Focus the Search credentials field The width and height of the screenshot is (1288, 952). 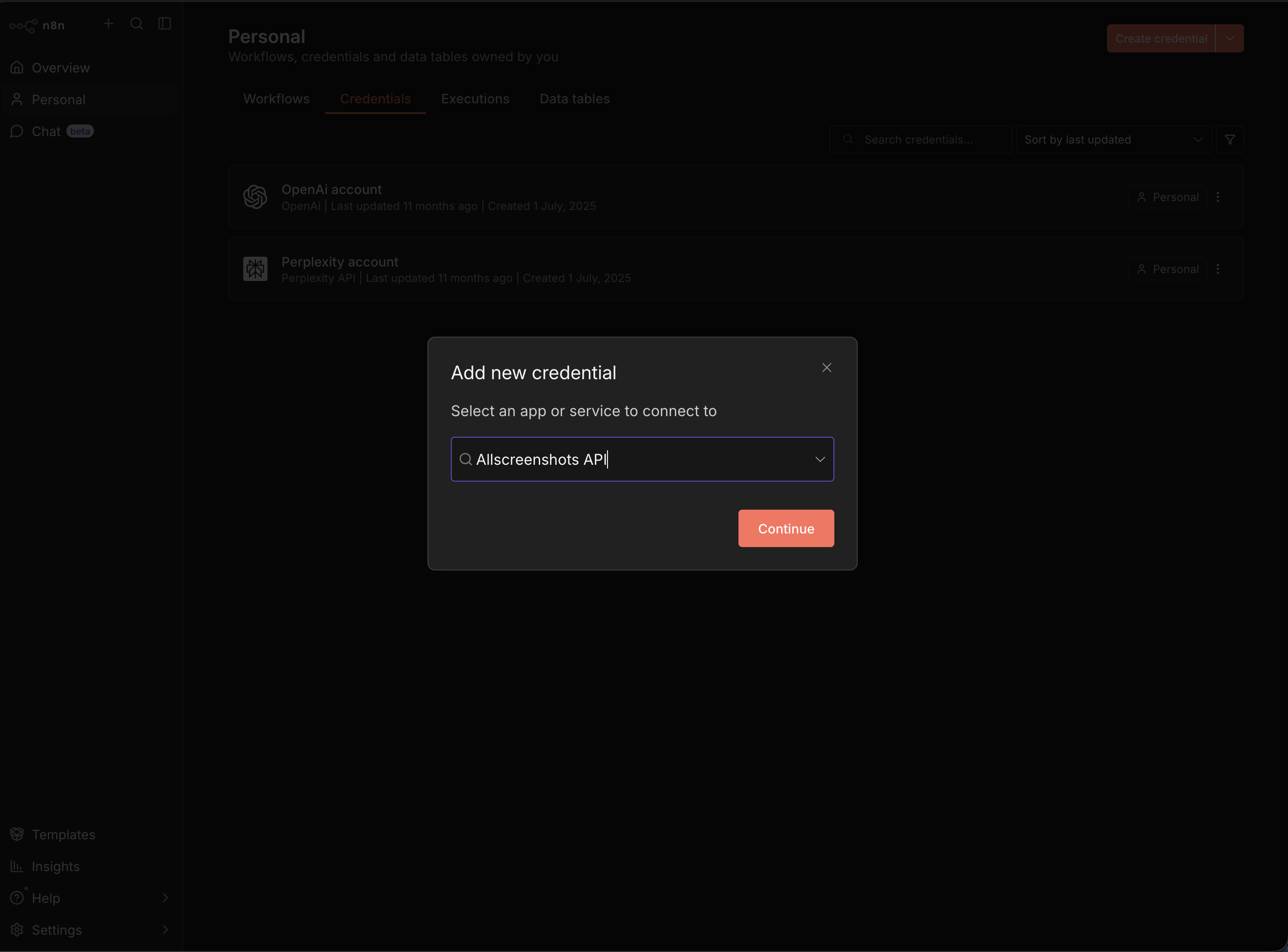tap(920, 139)
